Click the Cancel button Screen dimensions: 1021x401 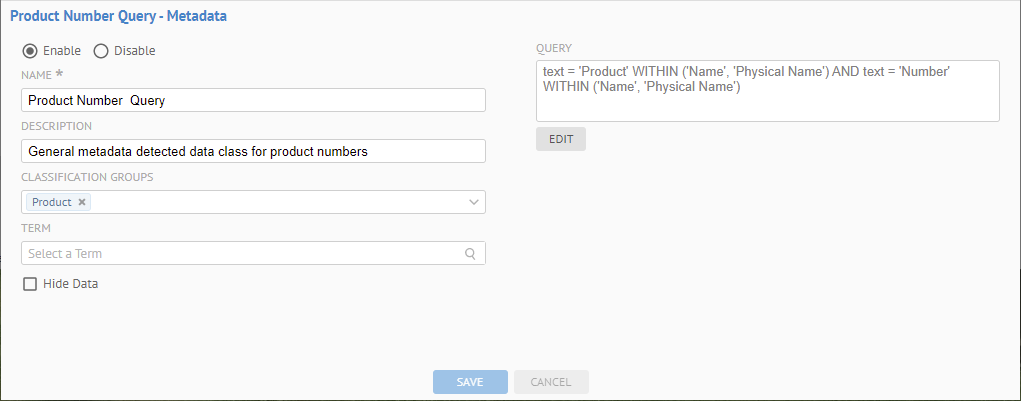(551, 382)
